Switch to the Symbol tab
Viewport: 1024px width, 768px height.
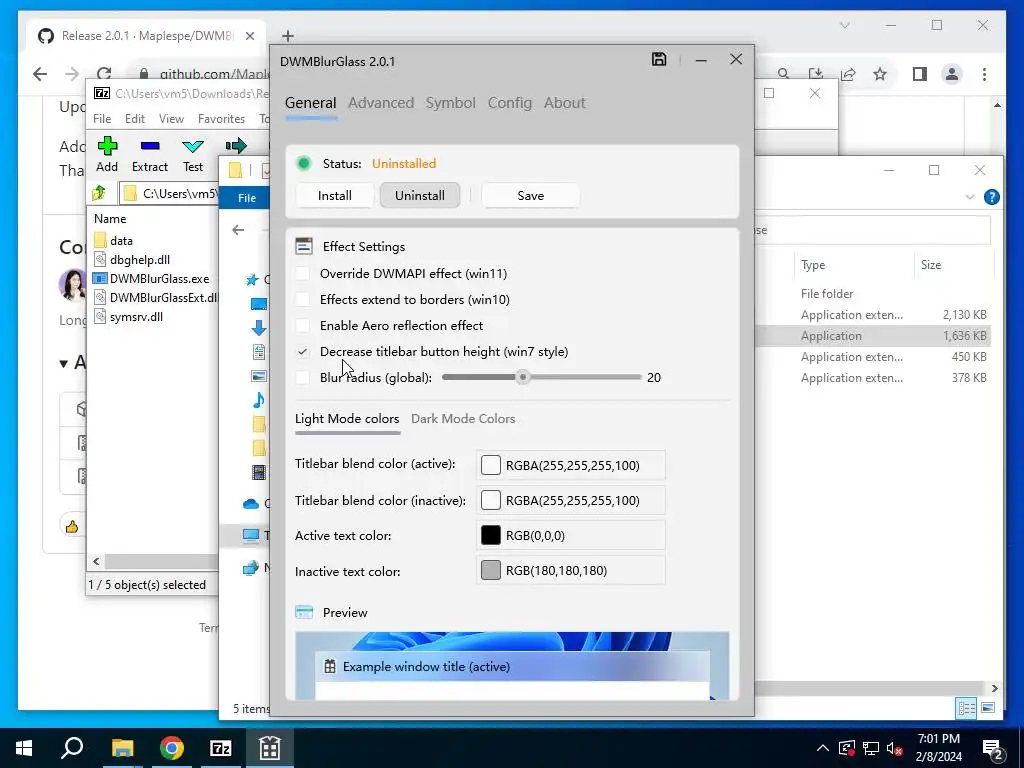[x=451, y=103]
